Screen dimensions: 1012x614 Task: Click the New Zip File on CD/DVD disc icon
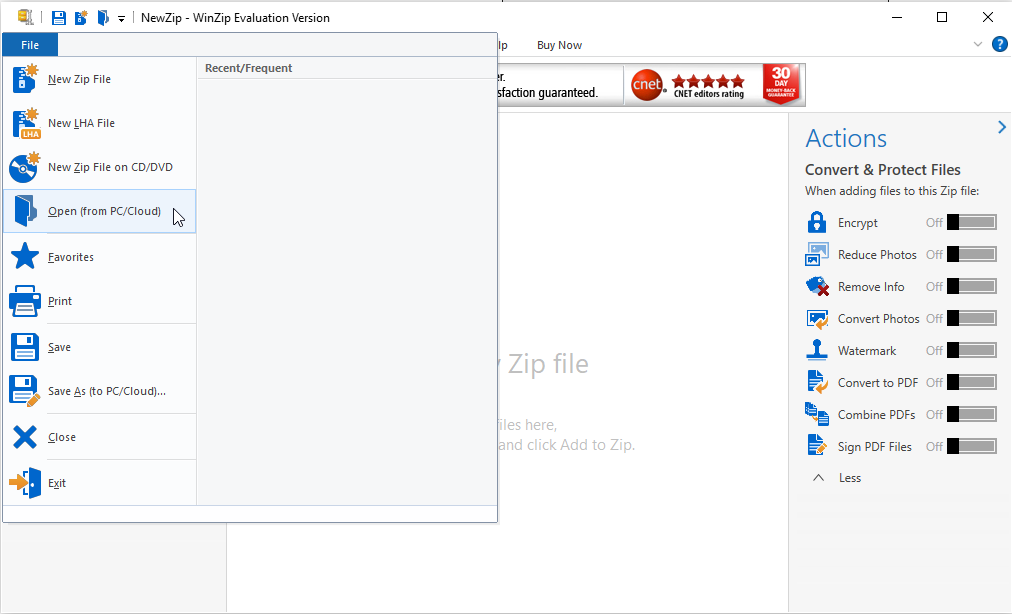(x=25, y=167)
